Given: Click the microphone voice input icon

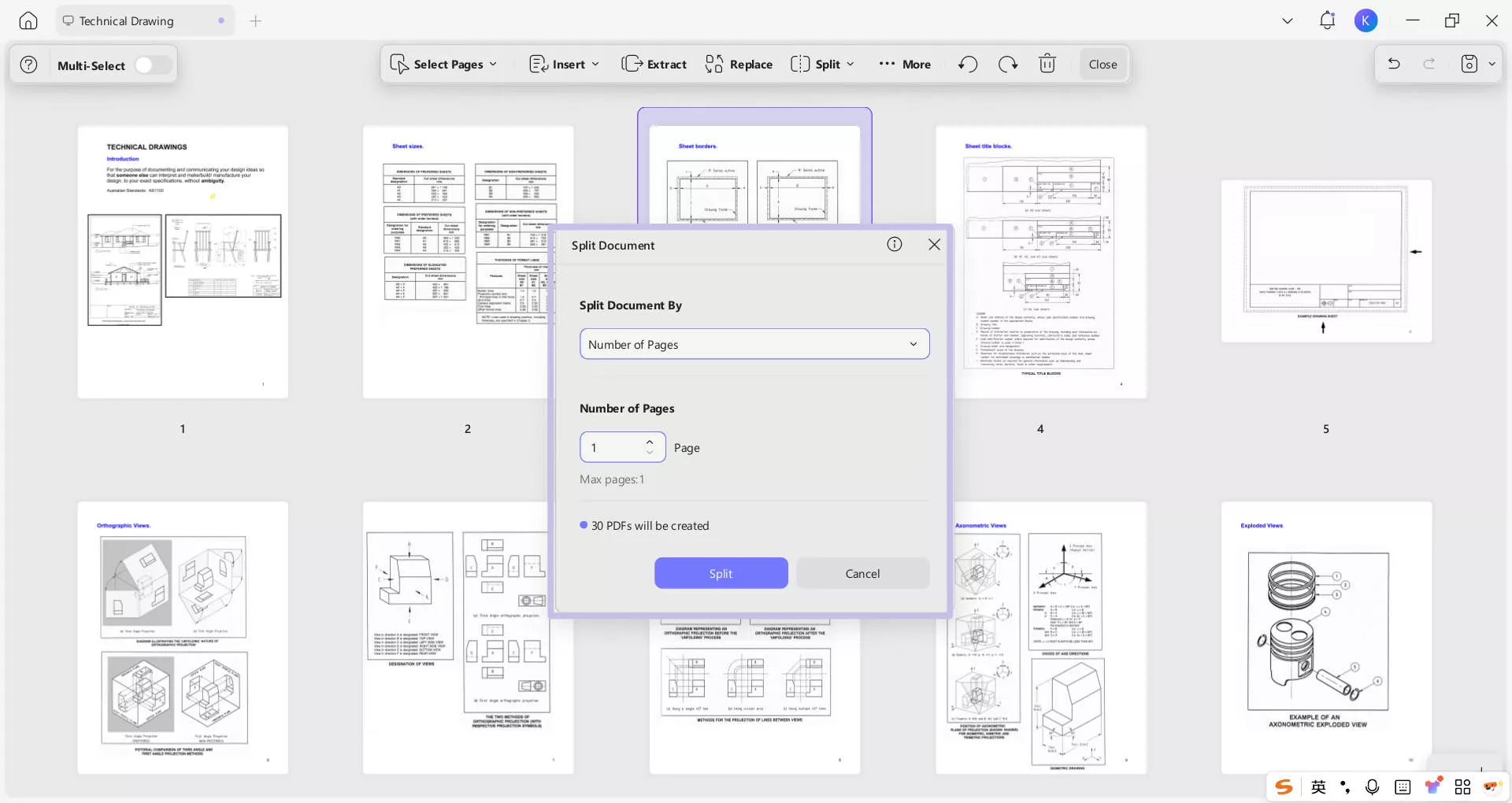Looking at the screenshot, I should tap(1373, 786).
